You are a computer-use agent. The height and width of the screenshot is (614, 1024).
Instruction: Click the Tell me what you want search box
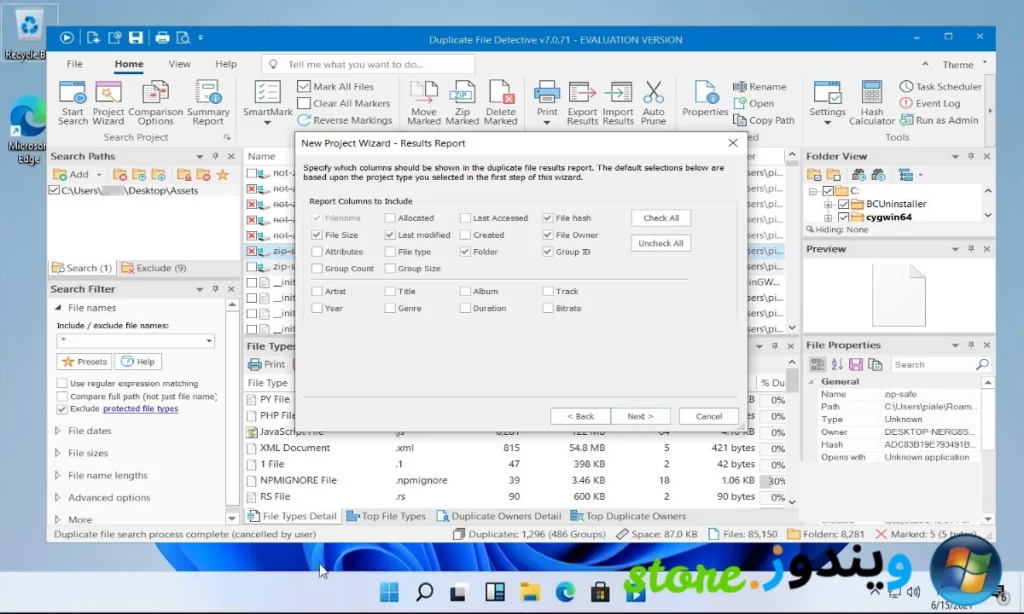pos(370,64)
